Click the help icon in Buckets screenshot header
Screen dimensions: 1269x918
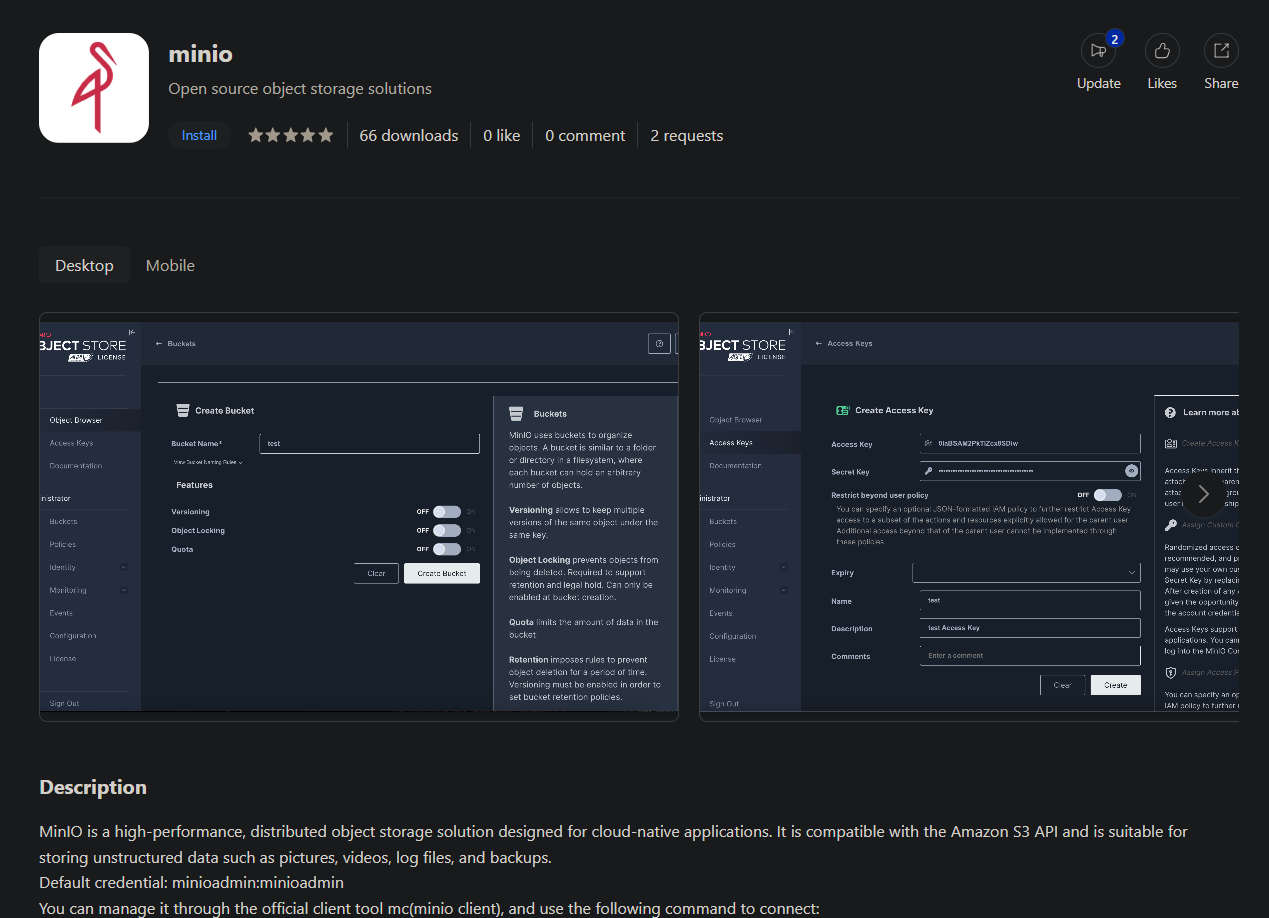[x=659, y=343]
